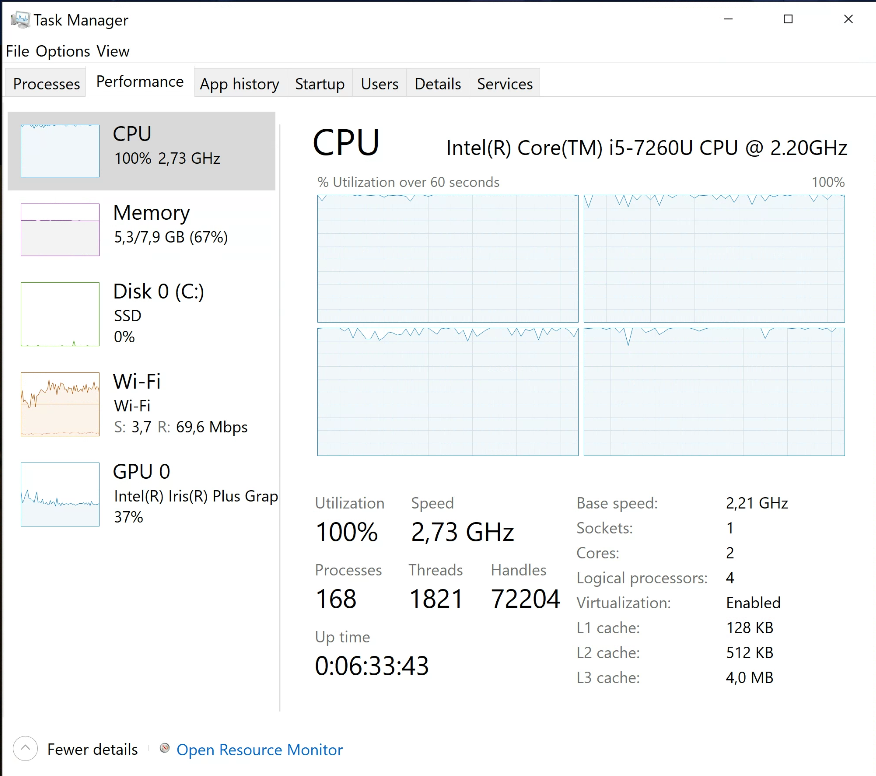Show the Wi-Fi throughput graph
This screenshot has height=776, width=876.
[60, 404]
